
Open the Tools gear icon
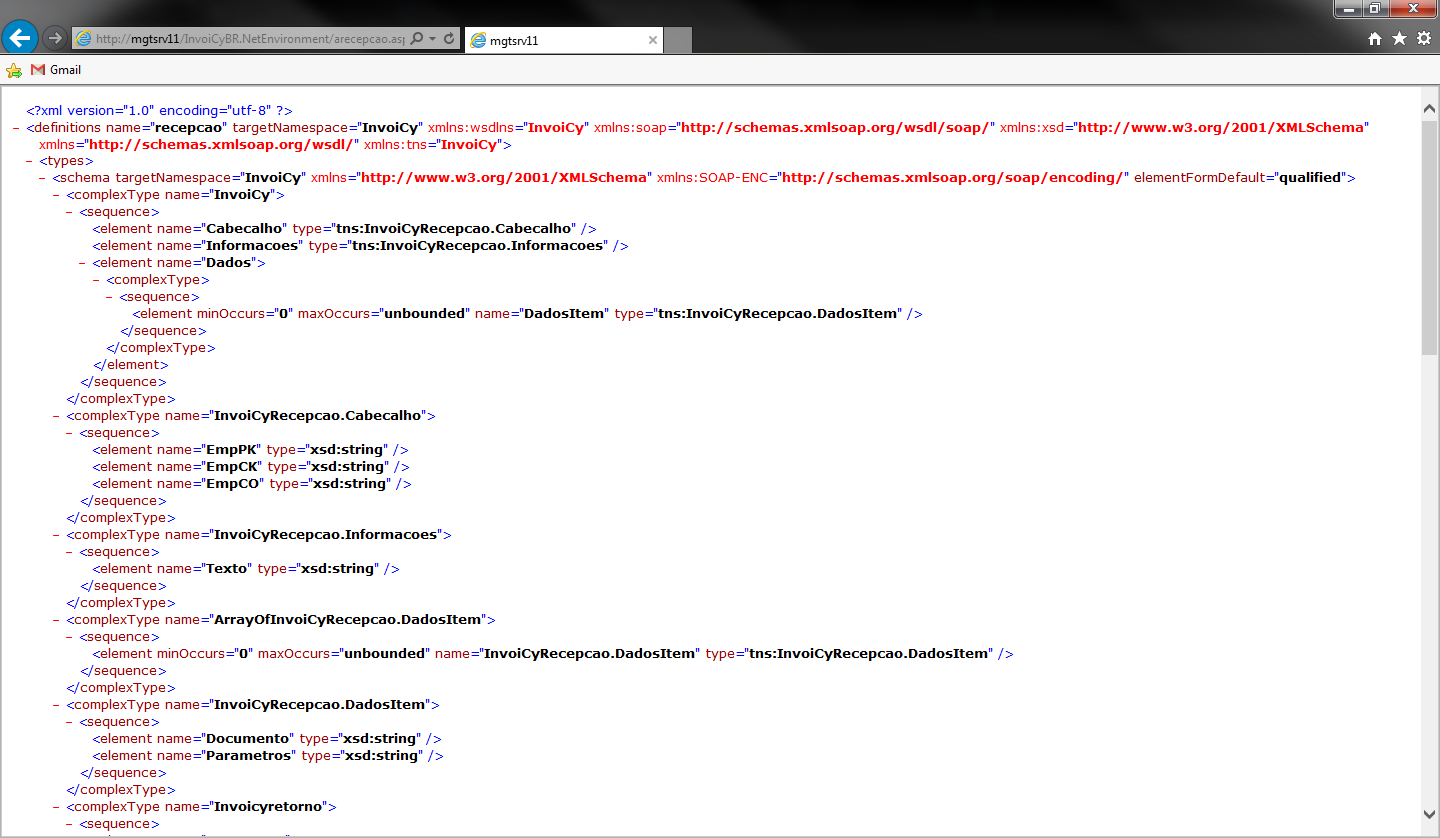pyautogui.click(x=1423, y=39)
